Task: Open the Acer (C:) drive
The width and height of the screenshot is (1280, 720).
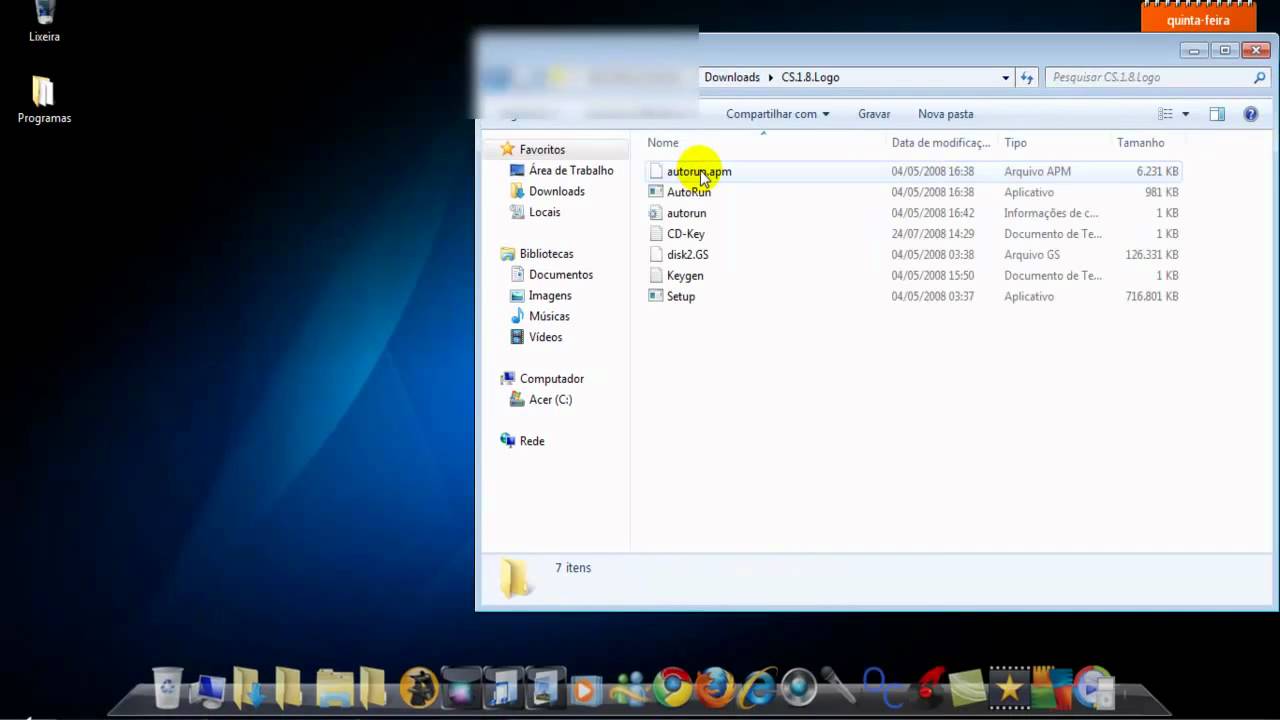Action: click(x=550, y=399)
